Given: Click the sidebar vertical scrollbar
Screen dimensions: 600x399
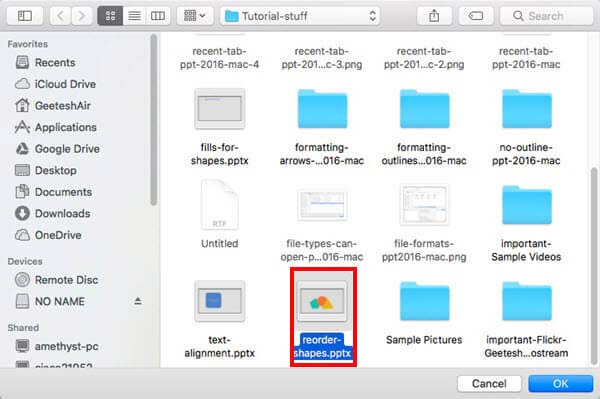Looking at the screenshot, I should (153, 120).
